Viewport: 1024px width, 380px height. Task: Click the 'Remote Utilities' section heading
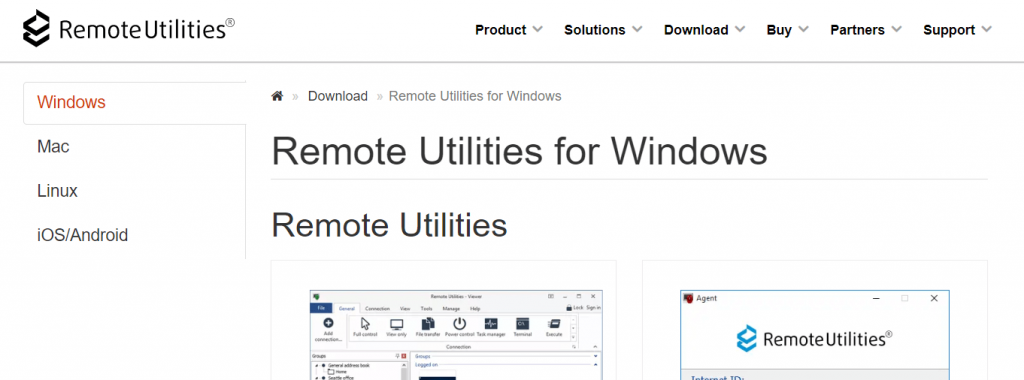coord(389,225)
